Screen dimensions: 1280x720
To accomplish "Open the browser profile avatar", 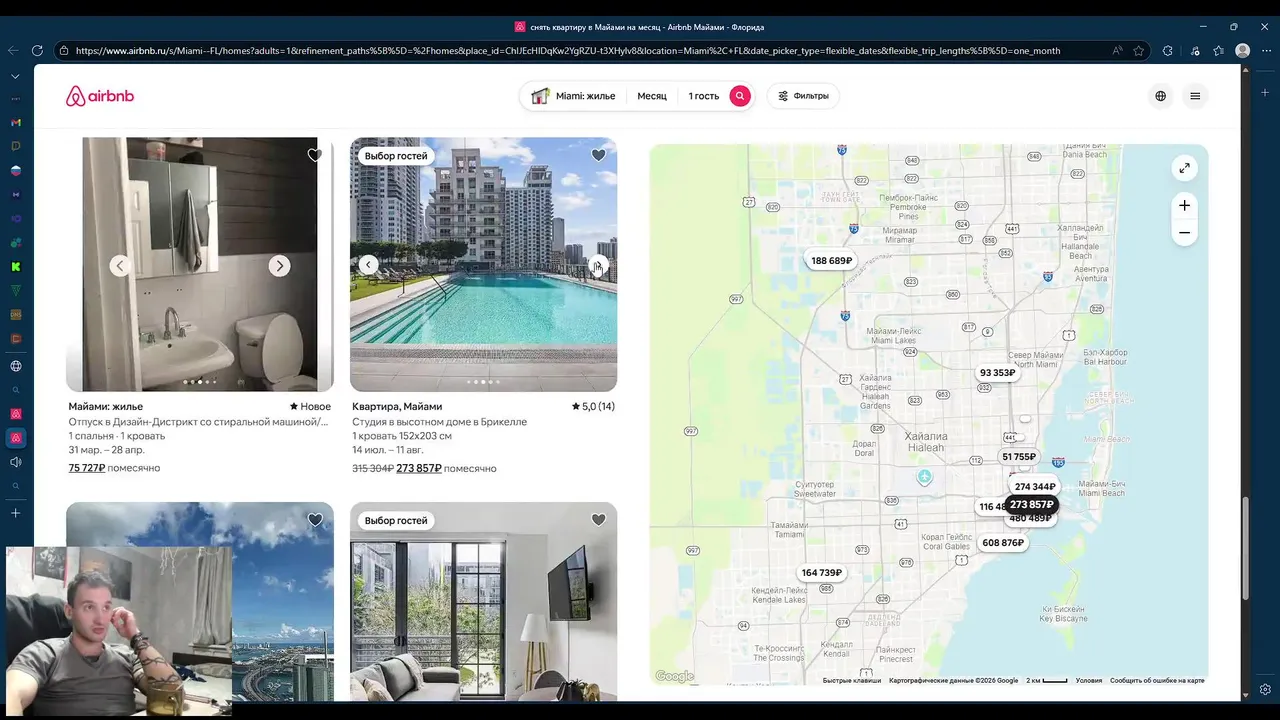I will [1242, 51].
